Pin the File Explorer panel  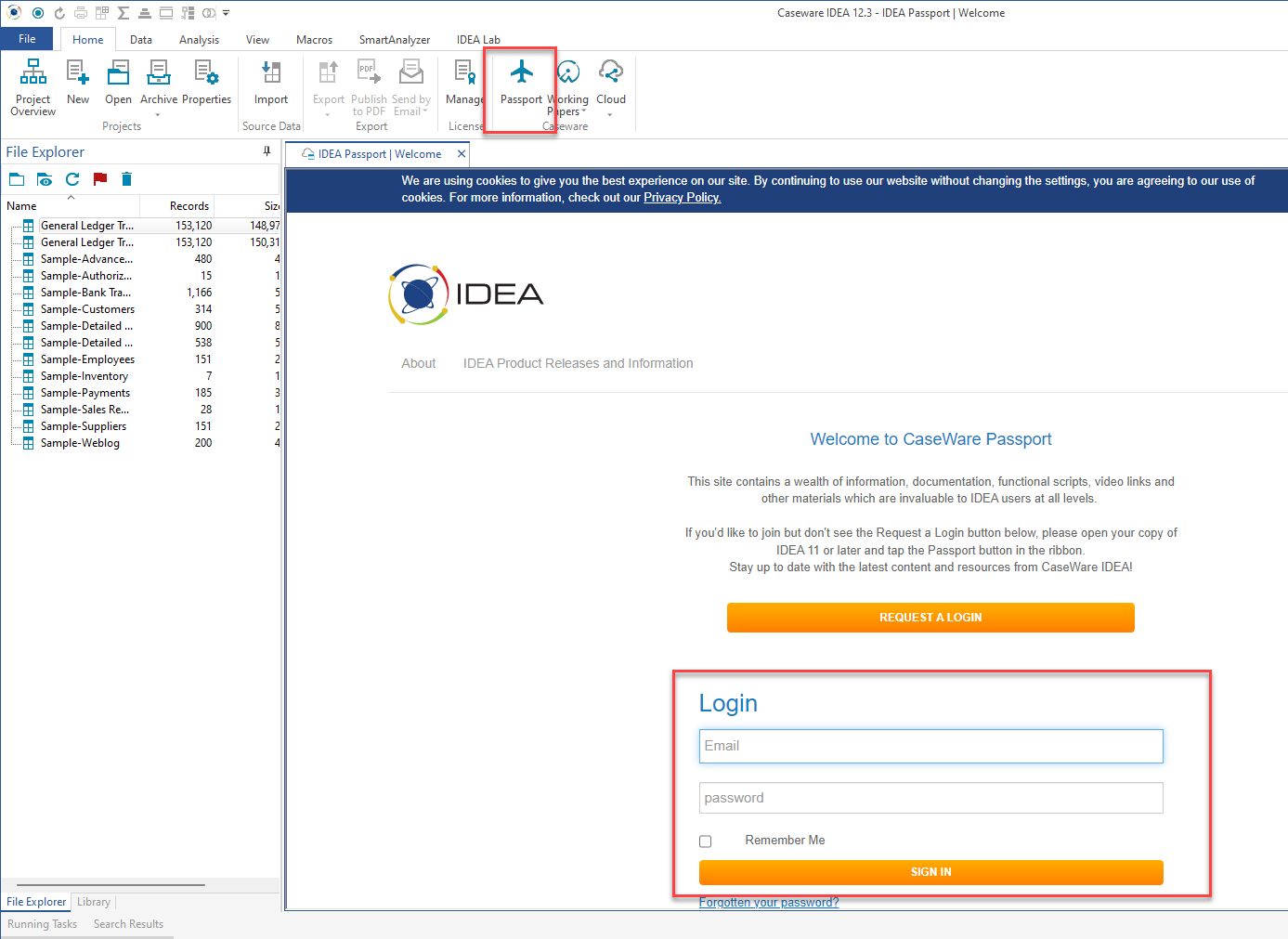point(267,151)
